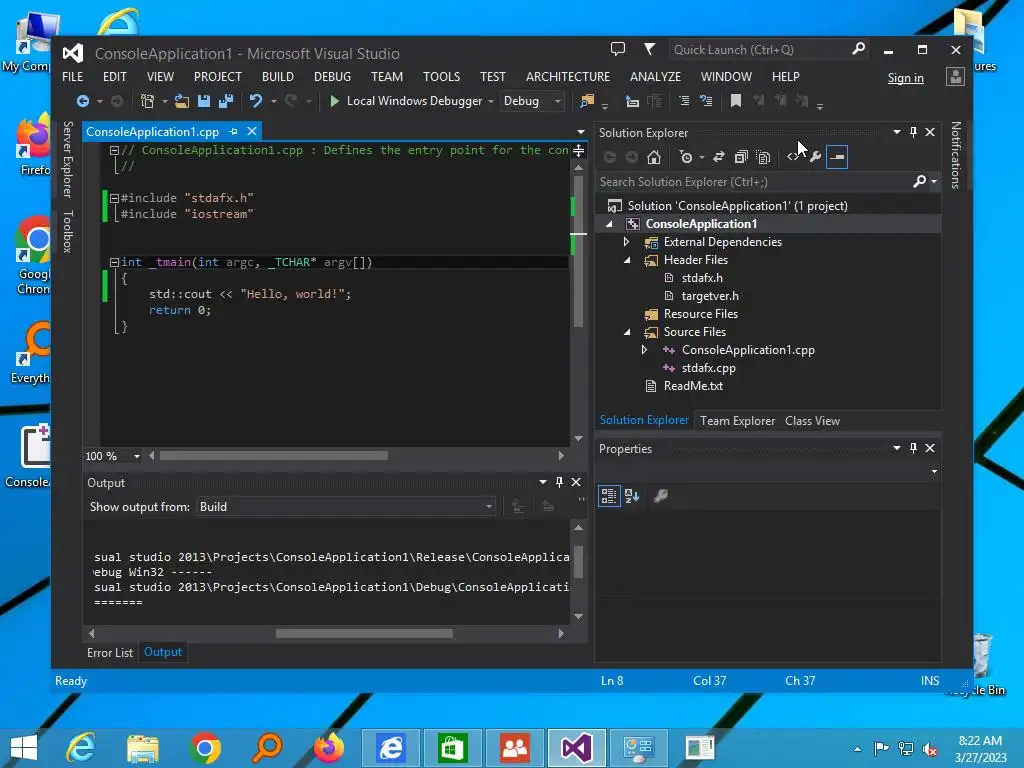Click the Sign in link

[x=905, y=78]
